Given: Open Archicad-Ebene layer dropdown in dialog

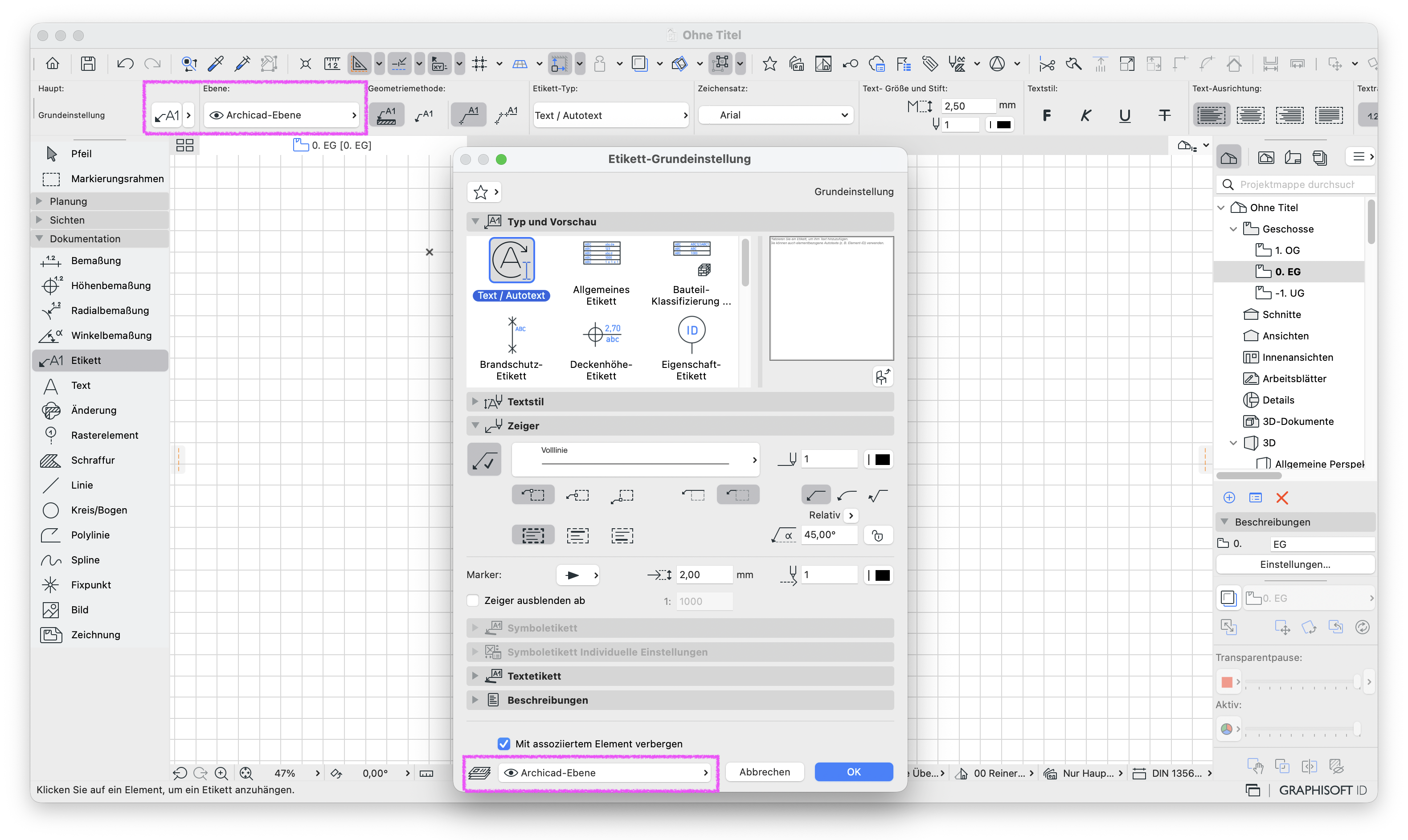Looking at the screenshot, I should point(605,773).
